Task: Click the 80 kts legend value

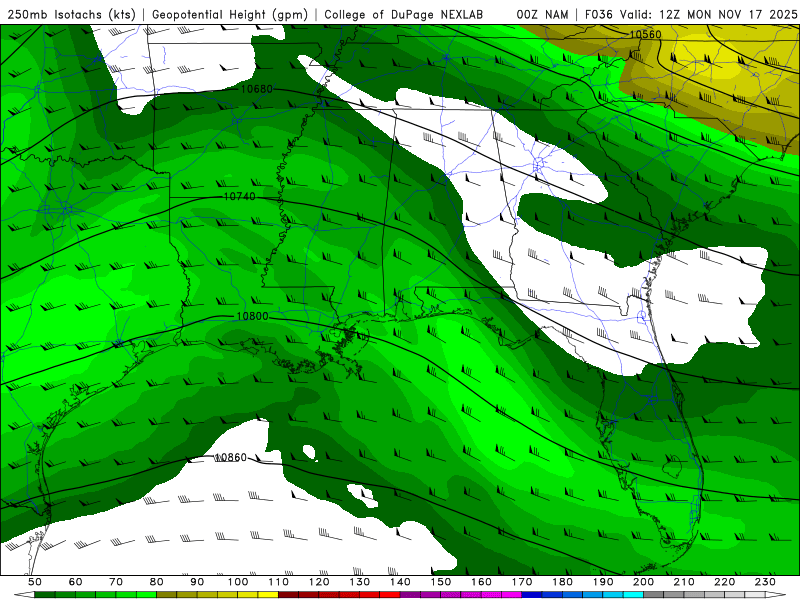Action: pyautogui.click(x=157, y=582)
